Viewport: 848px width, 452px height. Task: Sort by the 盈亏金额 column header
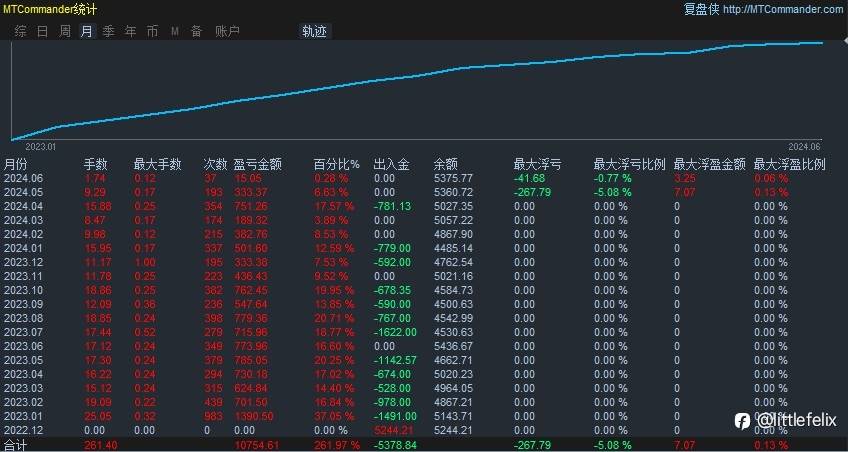click(x=258, y=164)
